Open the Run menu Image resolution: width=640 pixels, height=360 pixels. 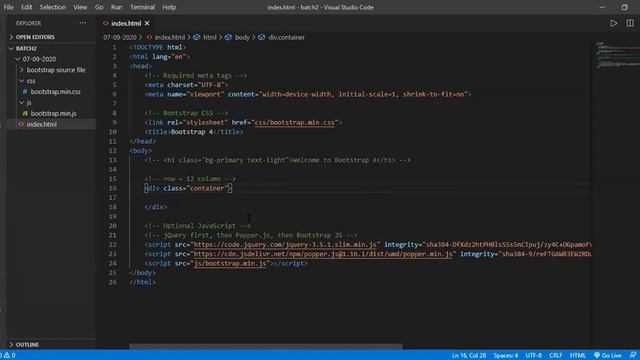coord(116,7)
